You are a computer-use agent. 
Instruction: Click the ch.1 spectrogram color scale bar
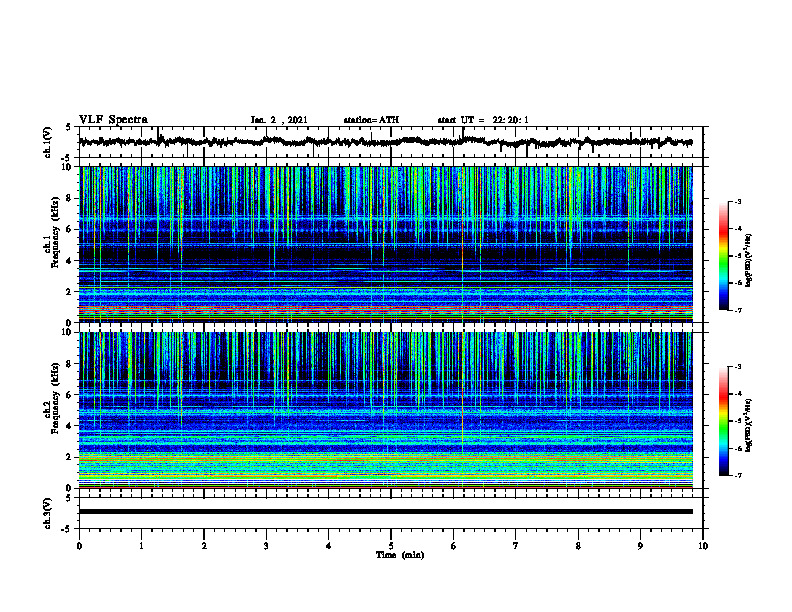(x=724, y=256)
